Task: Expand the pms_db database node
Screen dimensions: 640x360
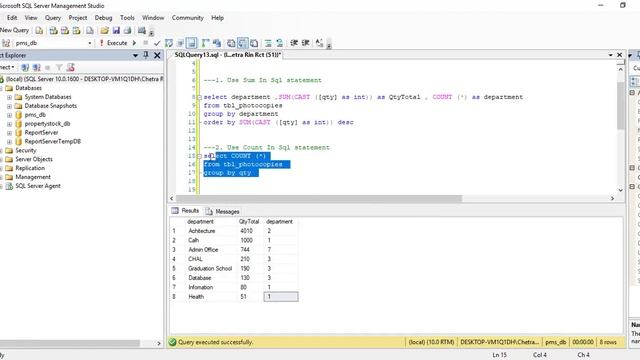Action: coord(9,115)
